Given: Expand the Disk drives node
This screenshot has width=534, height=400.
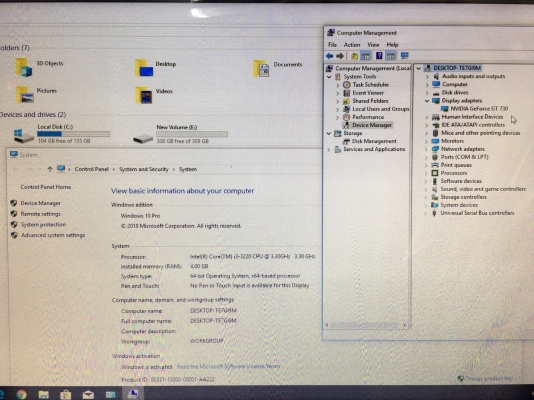Looking at the screenshot, I should (x=427, y=93).
